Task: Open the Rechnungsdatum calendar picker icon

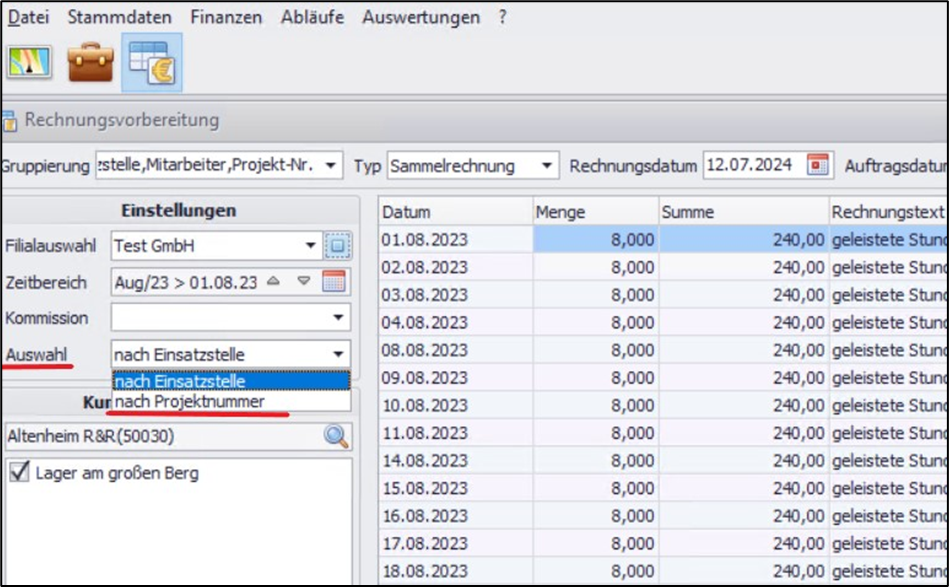Action: [x=818, y=165]
